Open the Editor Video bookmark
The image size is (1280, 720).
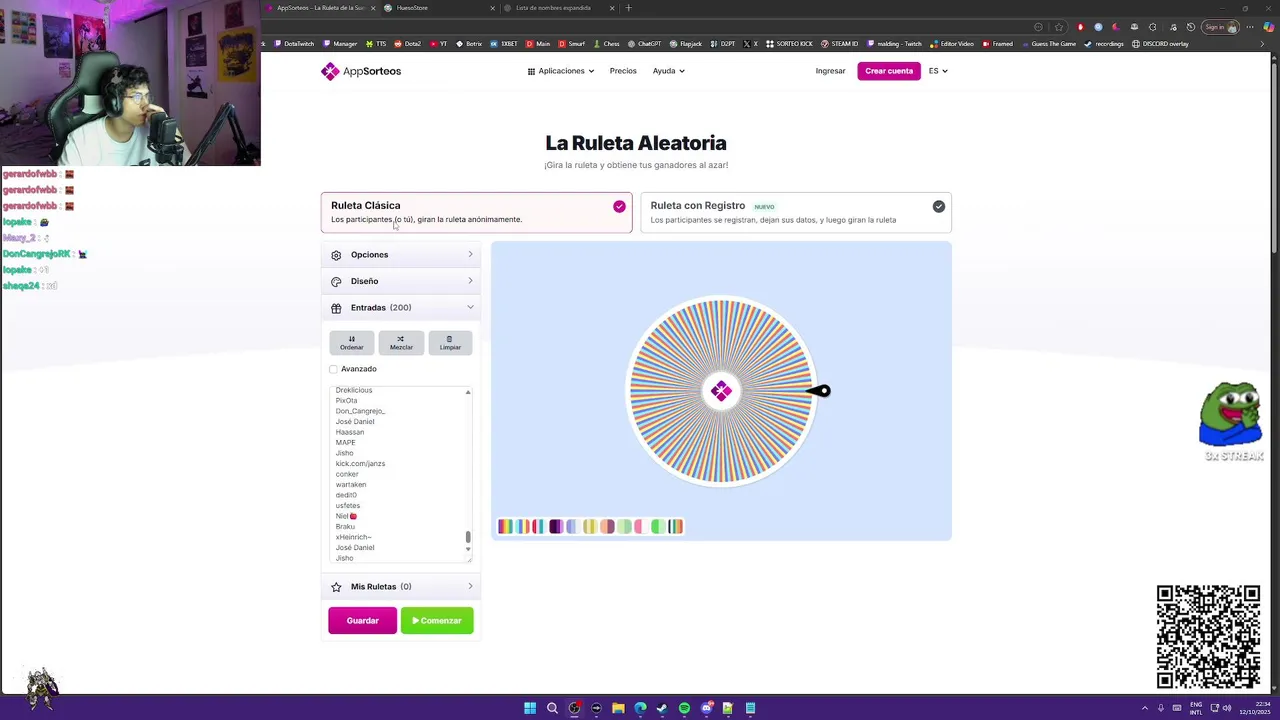click(x=951, y=44)
